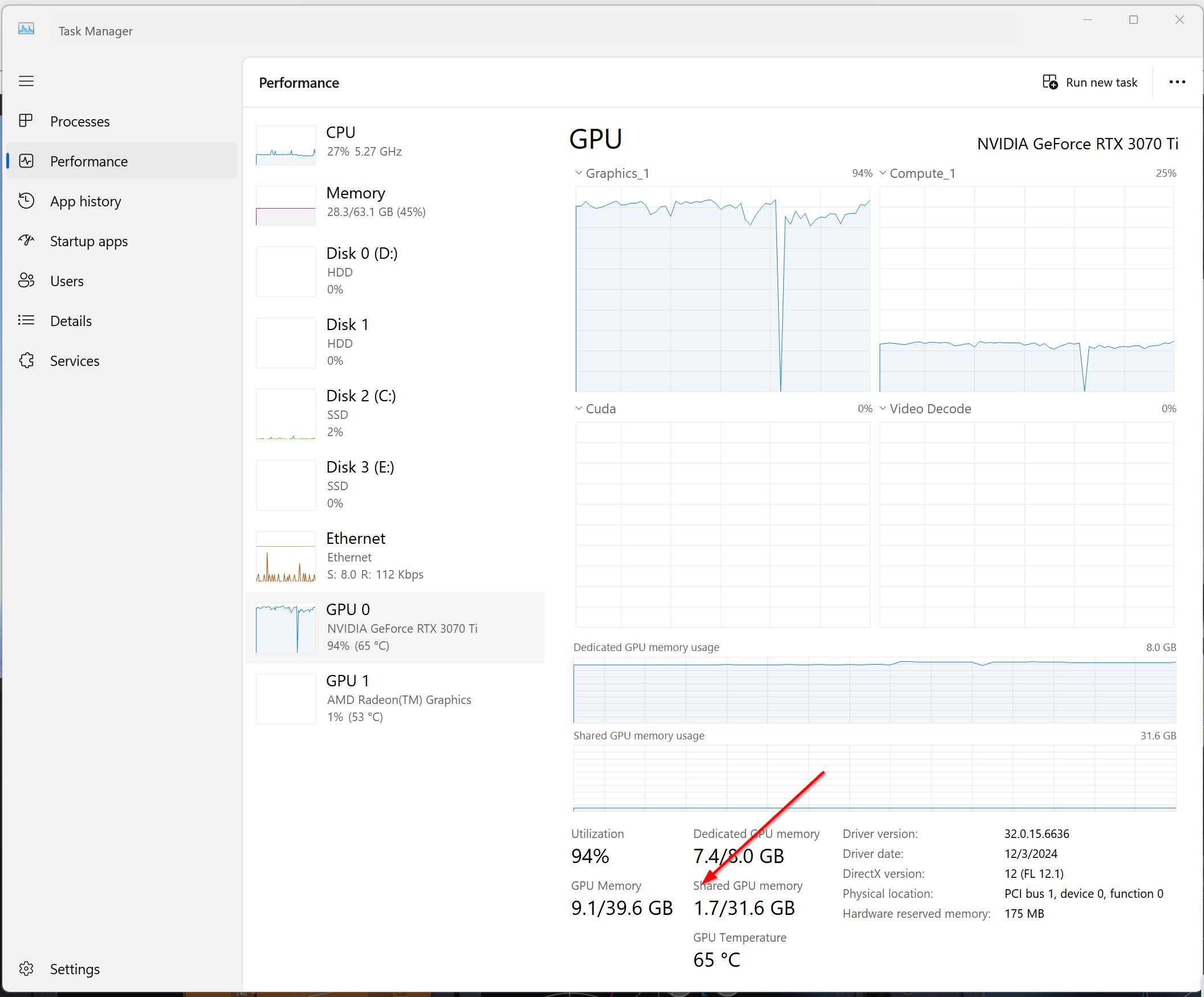Image resolution: width=1204 pixels, height=997 pixels.
Task: Open Startup apps gauge icon
Action: (x=26, y=240)
